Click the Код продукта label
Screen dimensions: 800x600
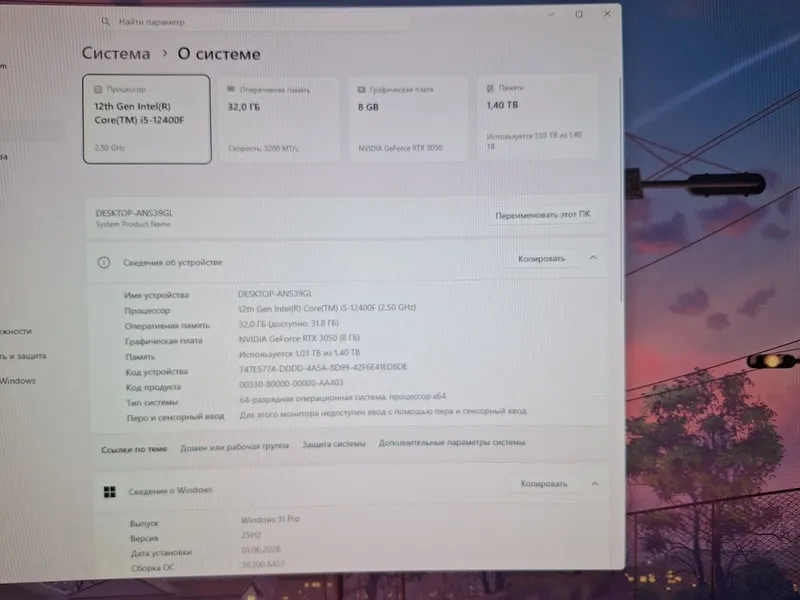(x=154, y=387)
